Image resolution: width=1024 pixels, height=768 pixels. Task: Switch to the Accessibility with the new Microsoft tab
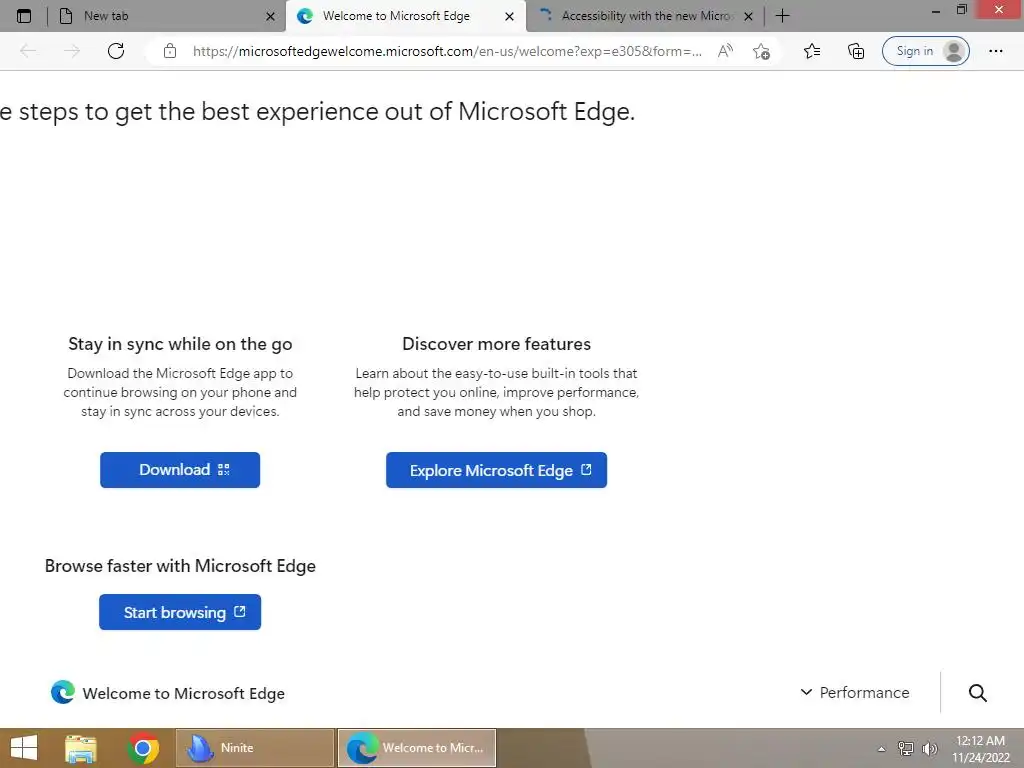[x=645, y=16]
